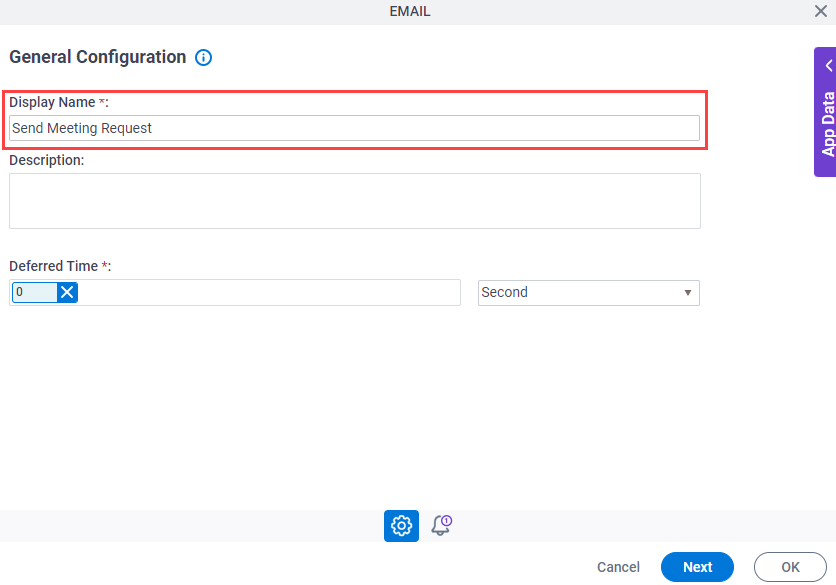Viewport: 836px width, 585px height.
Task: Click empty area of Deferred Time field
Action: tap(269, 292)
